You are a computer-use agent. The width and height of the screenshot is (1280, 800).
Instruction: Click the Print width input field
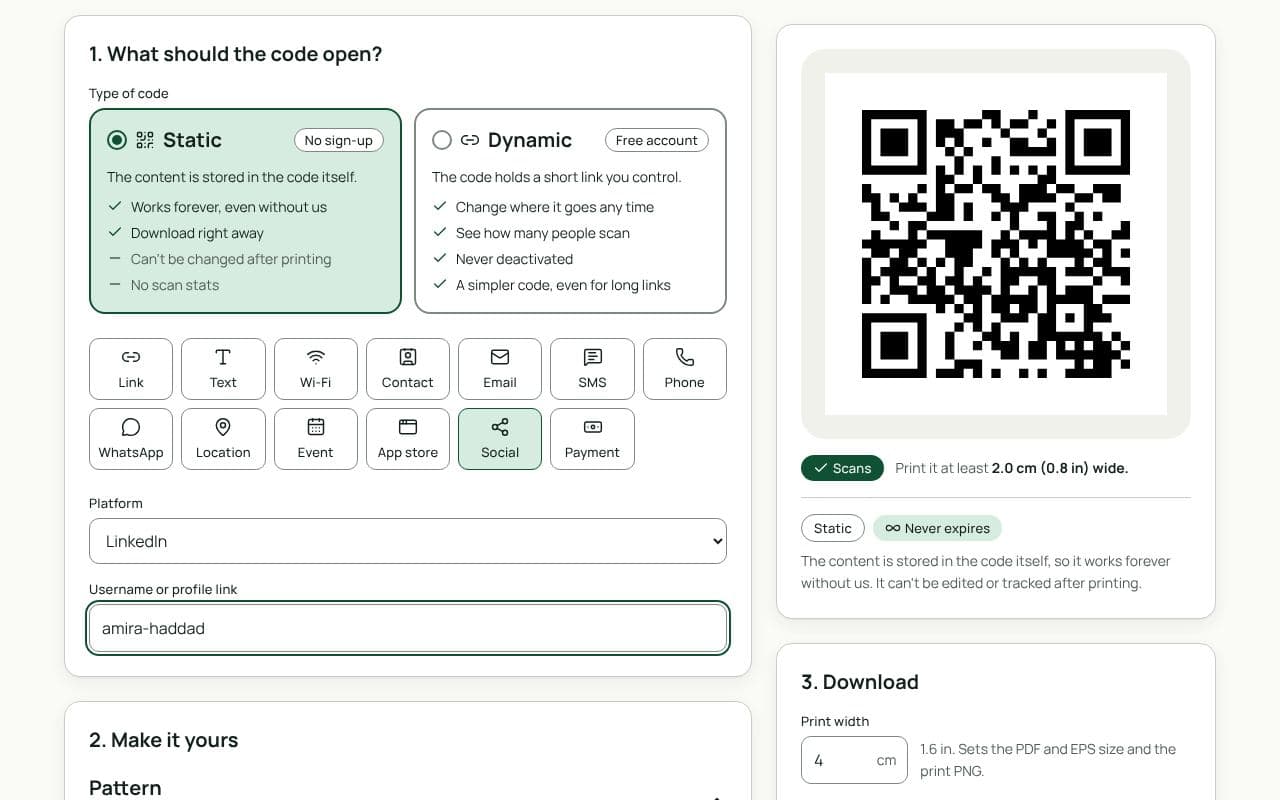click(x=854, y=760)
